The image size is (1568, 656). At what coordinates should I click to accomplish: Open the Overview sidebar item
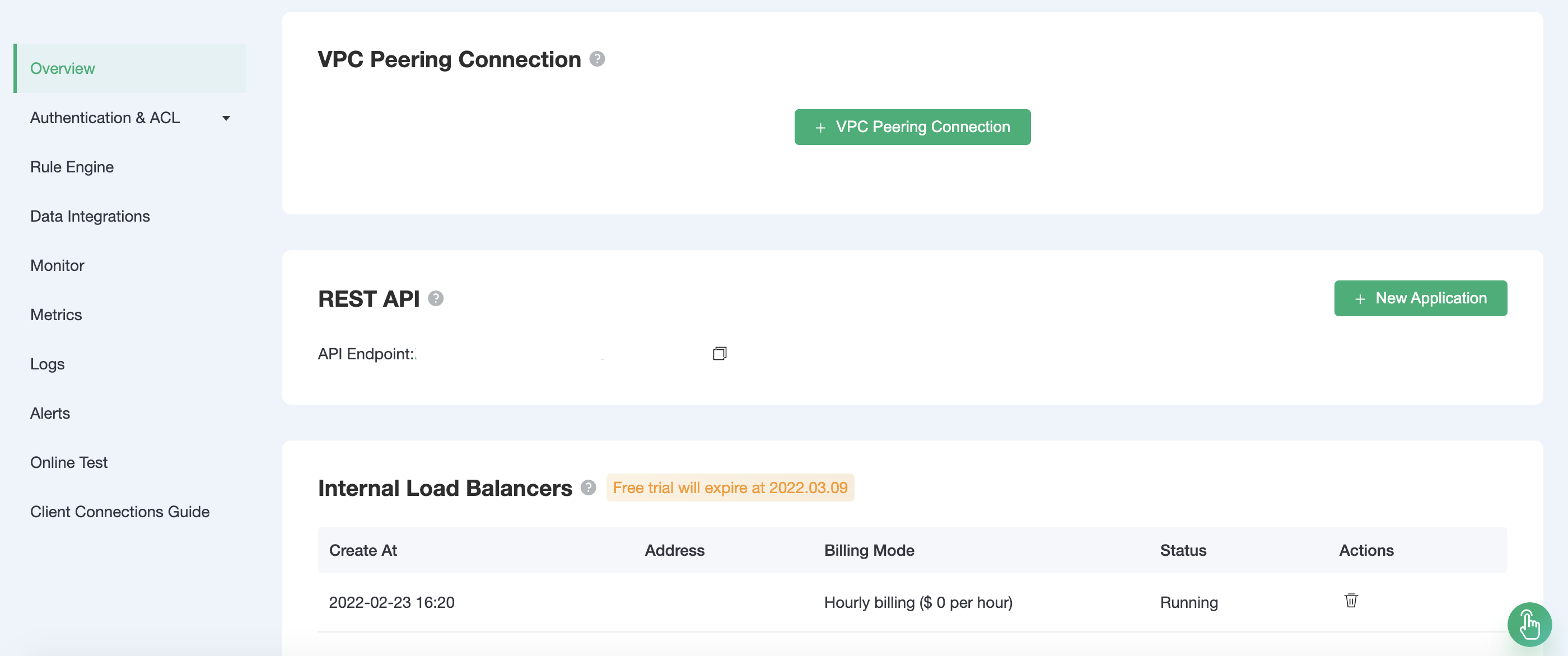[x=63, y=68]
